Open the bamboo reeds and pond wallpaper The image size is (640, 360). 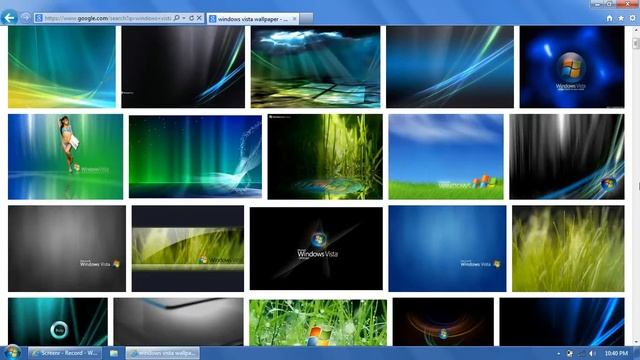(x=325, y=157)
